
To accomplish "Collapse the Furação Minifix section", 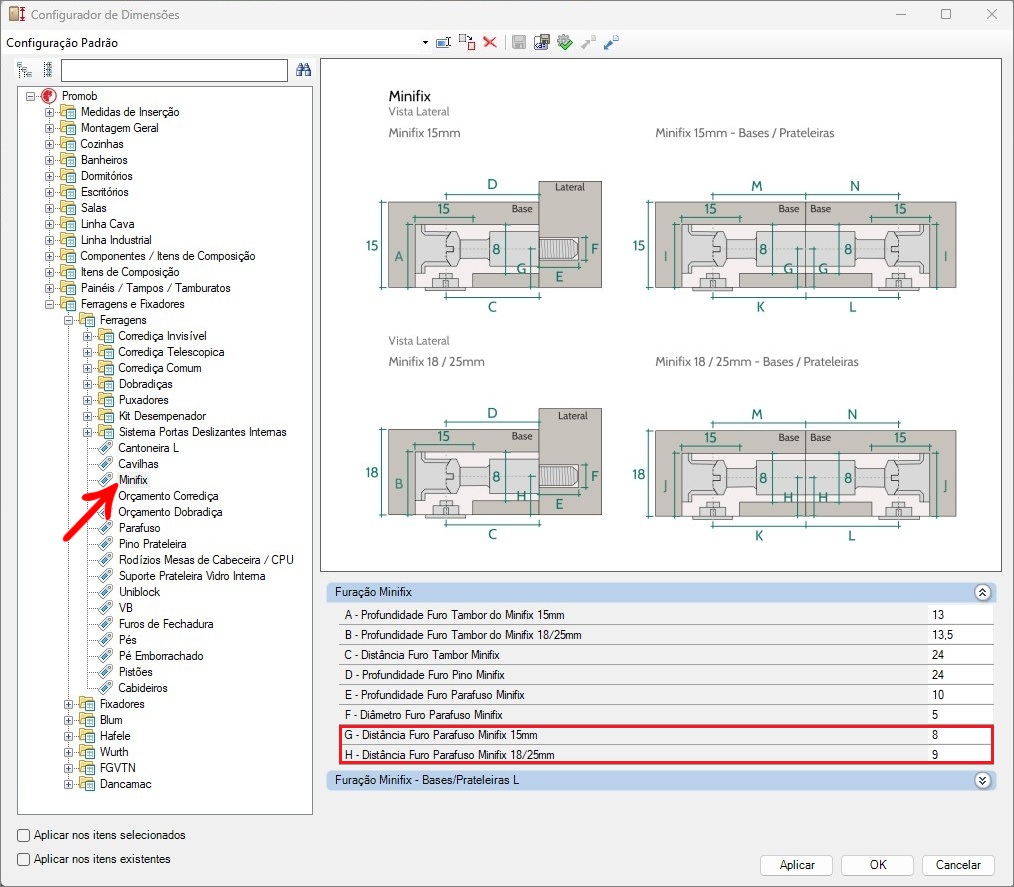I will coord(982,592).
